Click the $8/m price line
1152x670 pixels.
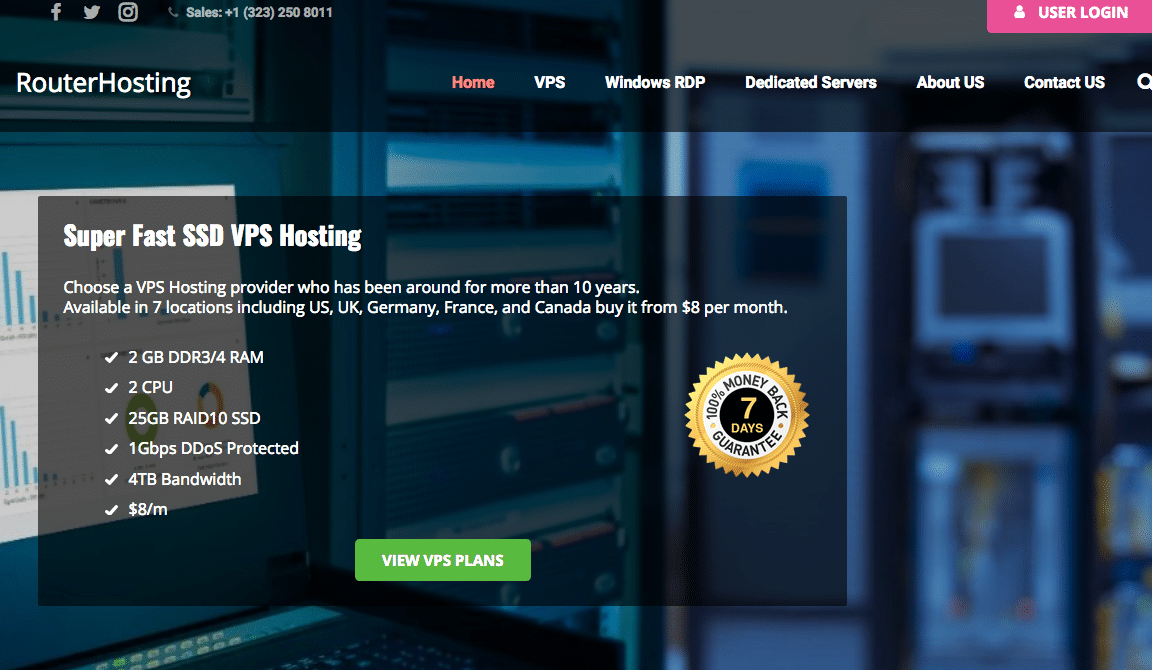148,509
